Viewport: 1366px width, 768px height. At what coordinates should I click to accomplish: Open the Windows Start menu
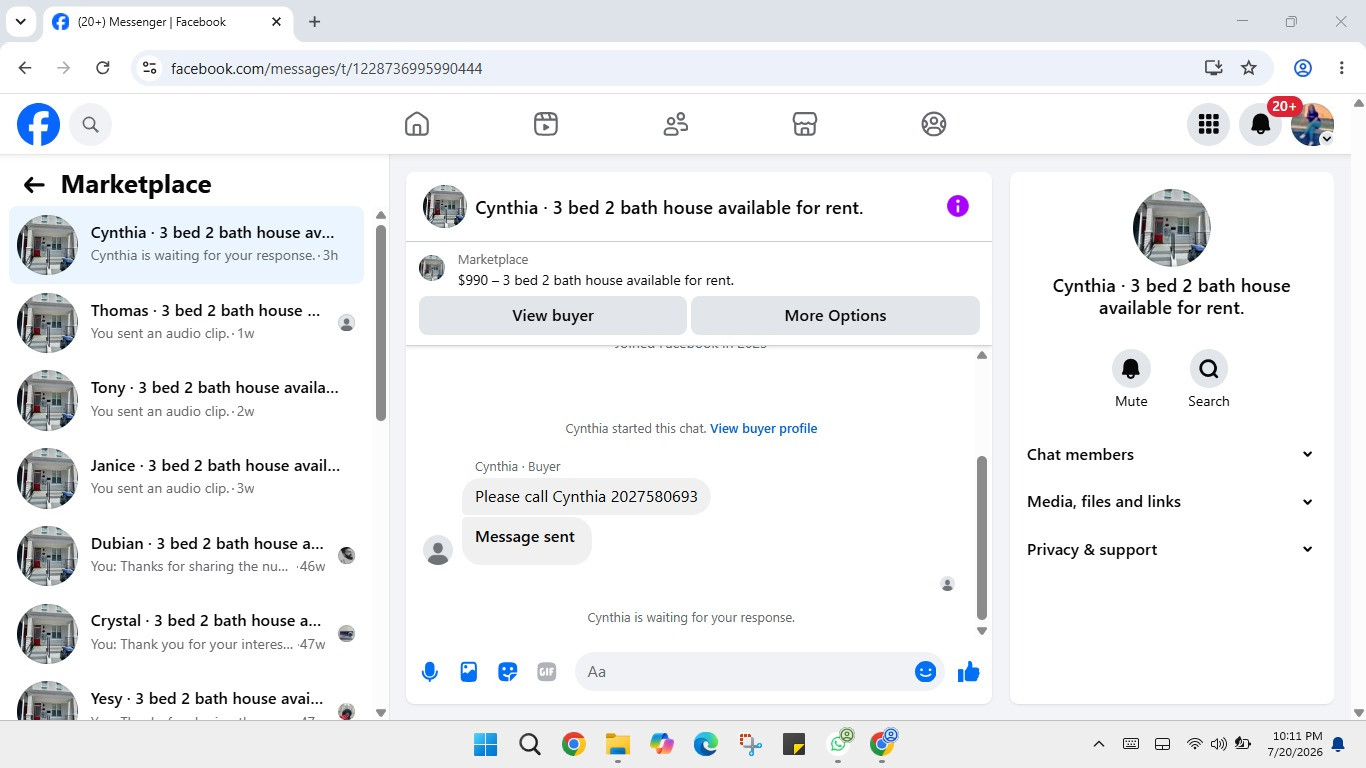click(486, 744)
